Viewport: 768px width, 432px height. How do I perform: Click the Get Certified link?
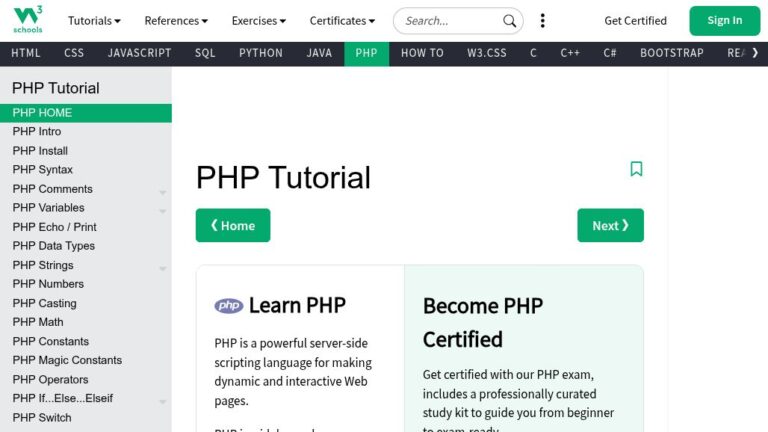635,21
